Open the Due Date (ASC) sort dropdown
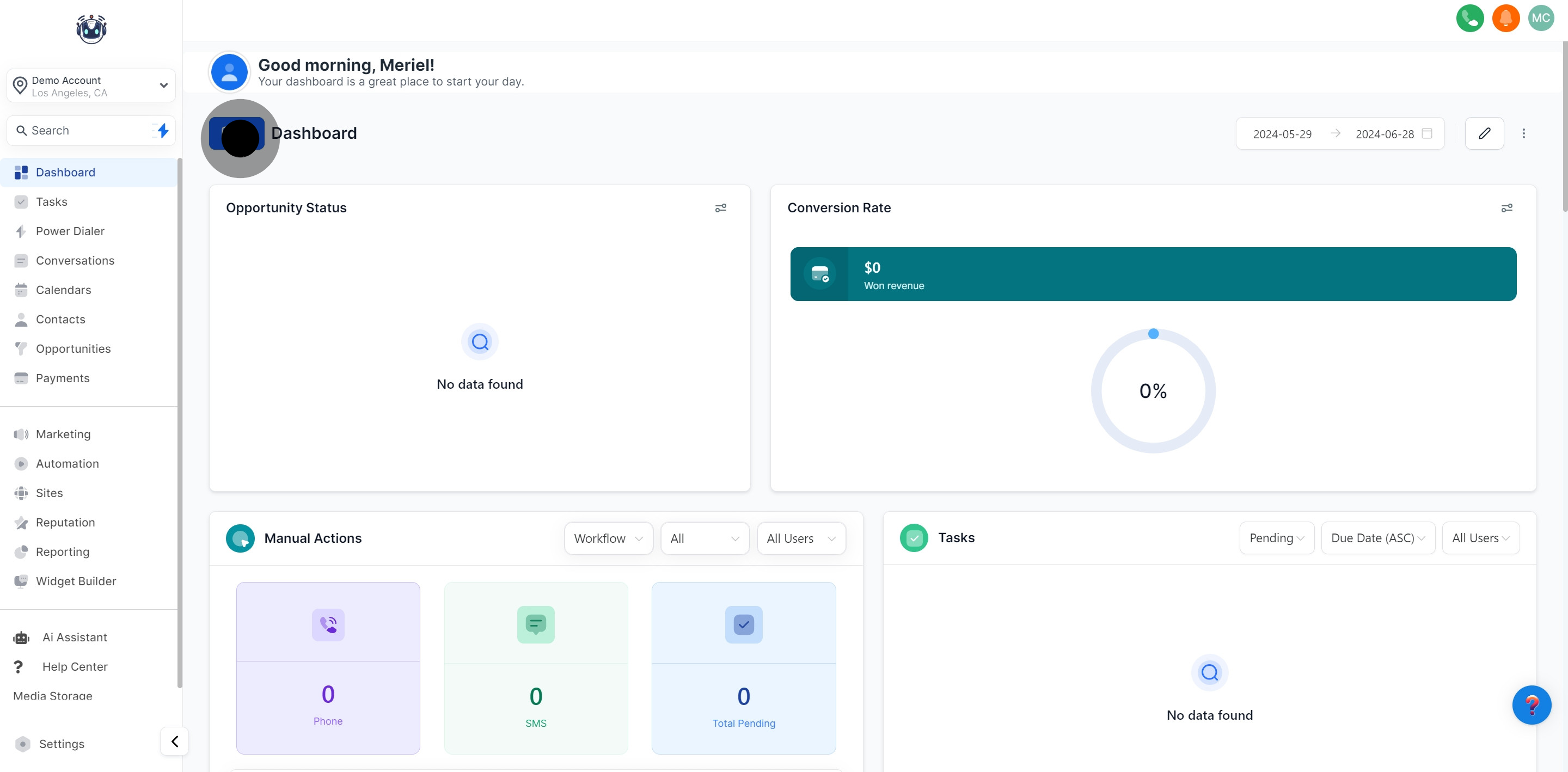The image size is (1568, 772). pyautogui.click(x=1377, y=537)
